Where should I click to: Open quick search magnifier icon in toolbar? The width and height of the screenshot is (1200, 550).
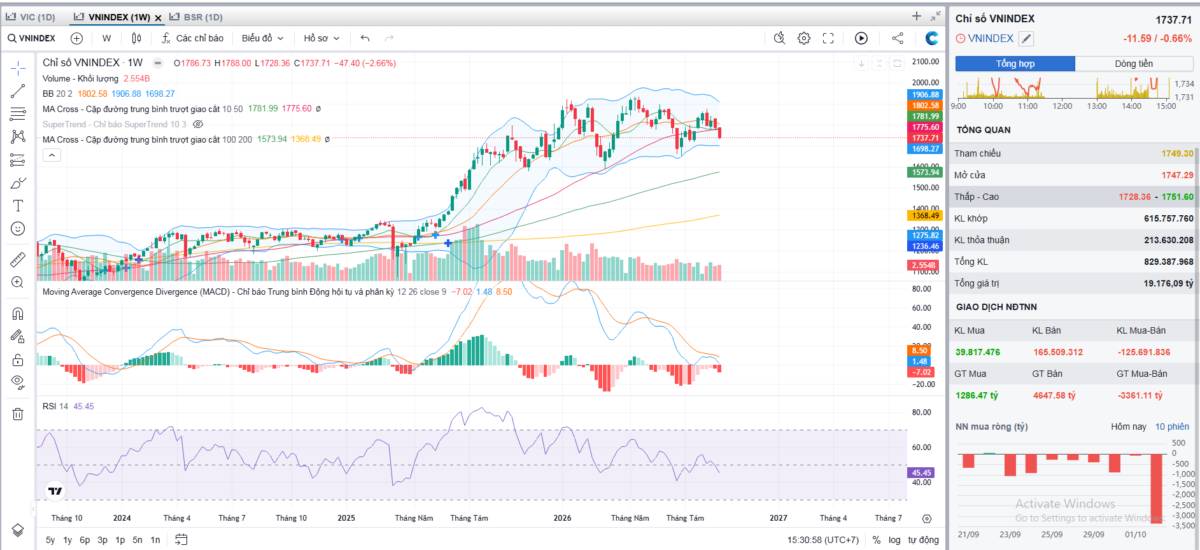tap(780, 38)
